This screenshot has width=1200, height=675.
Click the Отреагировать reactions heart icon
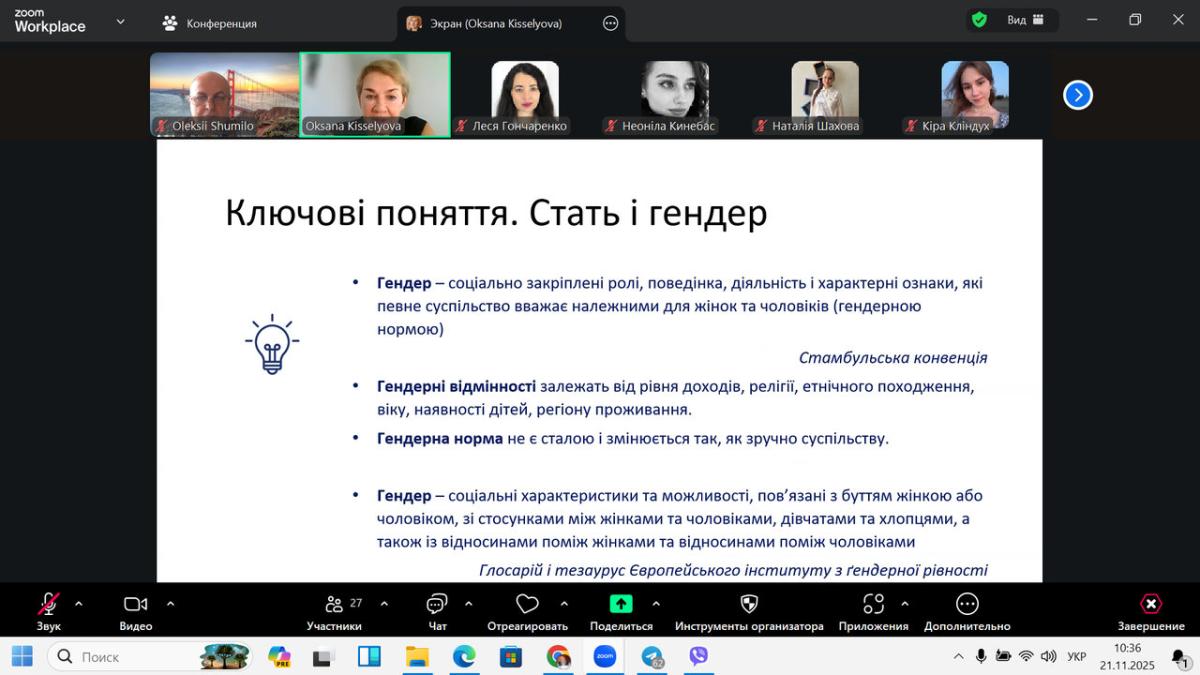coord(527,605)
